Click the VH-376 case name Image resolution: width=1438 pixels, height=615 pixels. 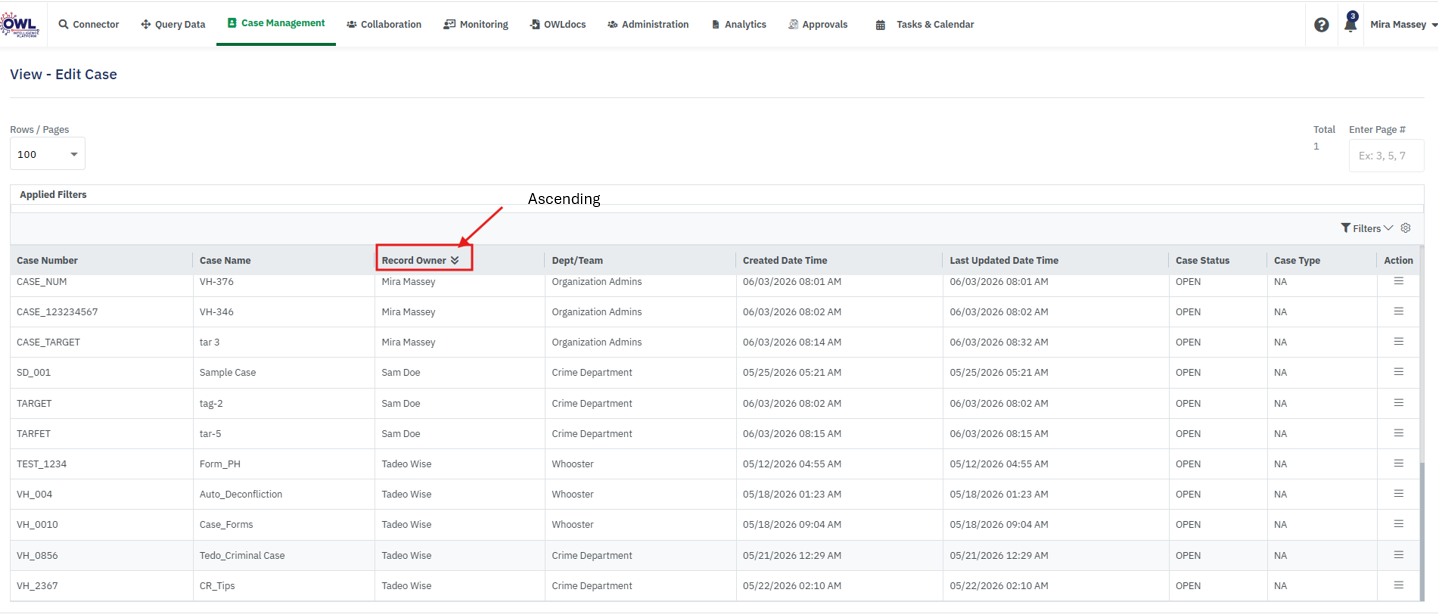216,281
